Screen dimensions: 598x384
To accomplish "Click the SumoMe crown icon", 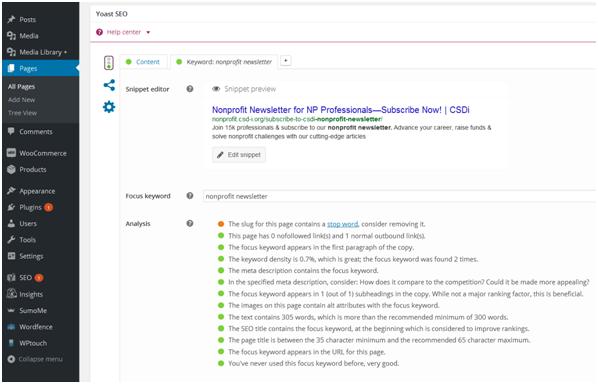I will (11, 310).
